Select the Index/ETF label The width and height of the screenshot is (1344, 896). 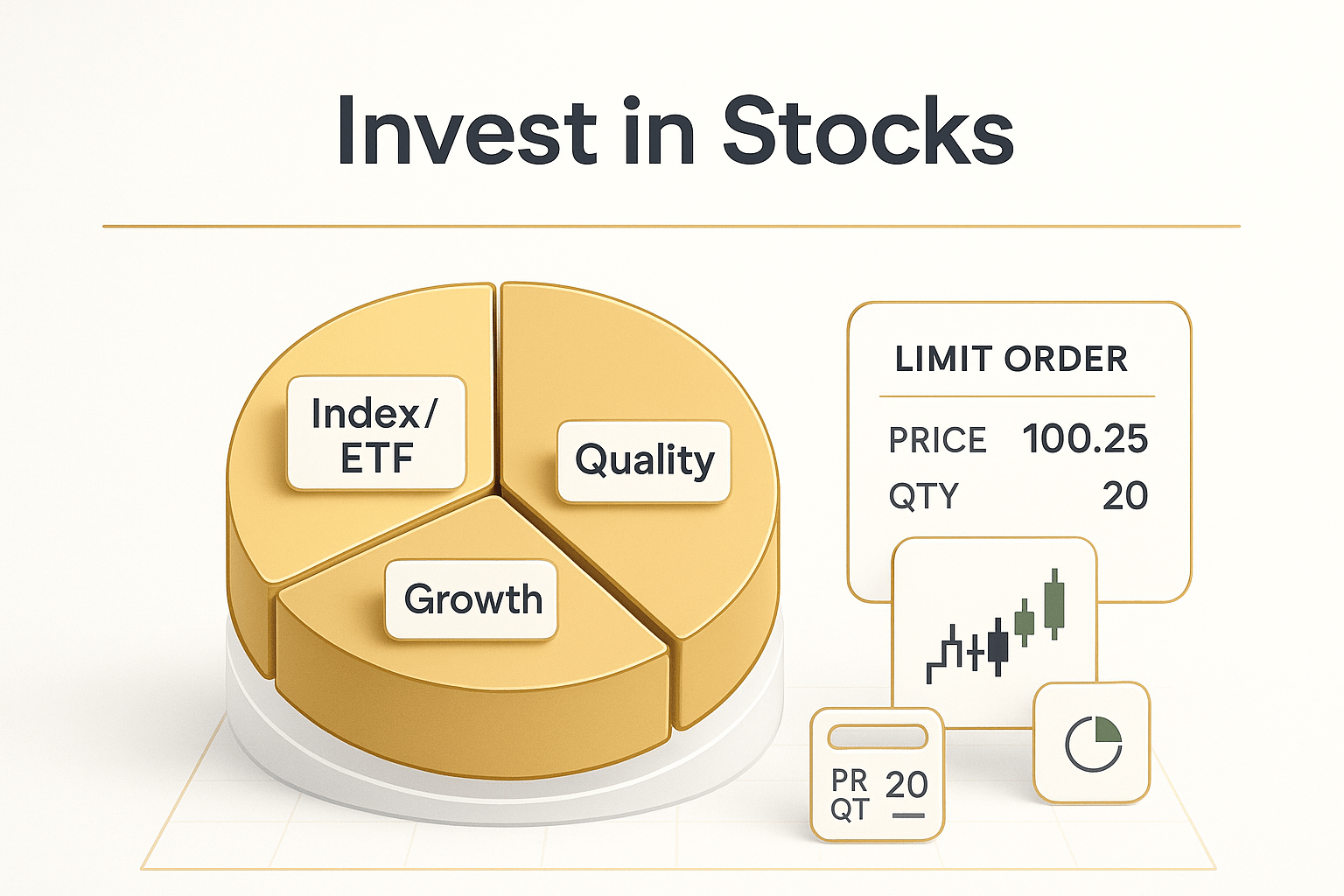(x=376, y=434)
